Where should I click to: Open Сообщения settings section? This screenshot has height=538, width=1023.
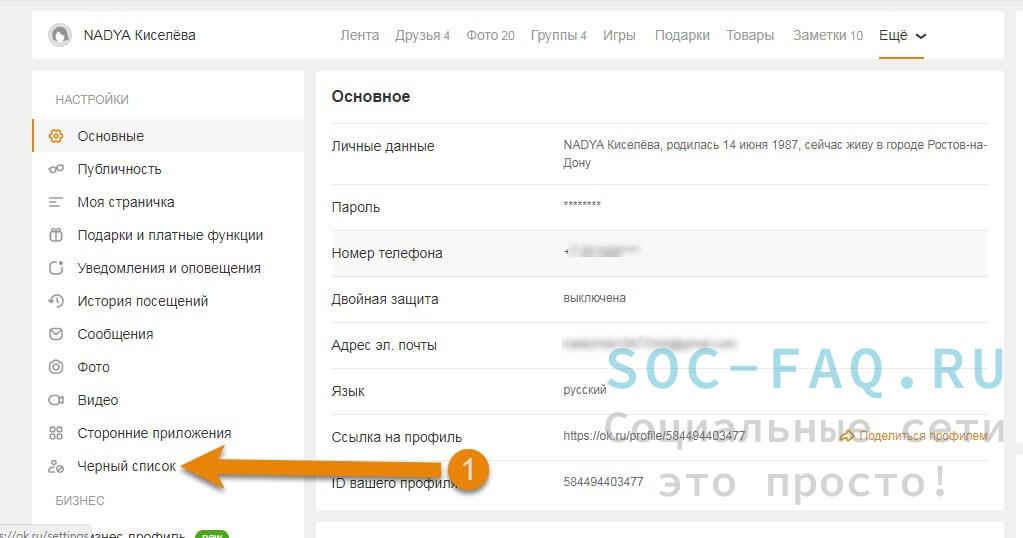point(168,334)
